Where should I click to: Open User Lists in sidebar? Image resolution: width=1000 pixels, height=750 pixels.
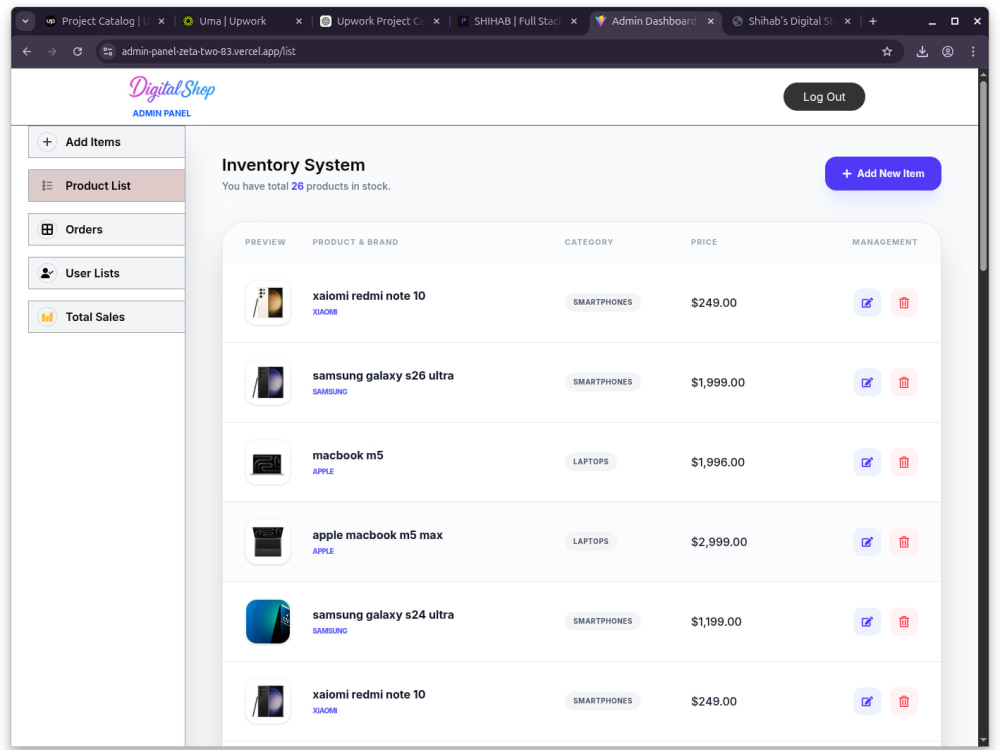point(107,273)
